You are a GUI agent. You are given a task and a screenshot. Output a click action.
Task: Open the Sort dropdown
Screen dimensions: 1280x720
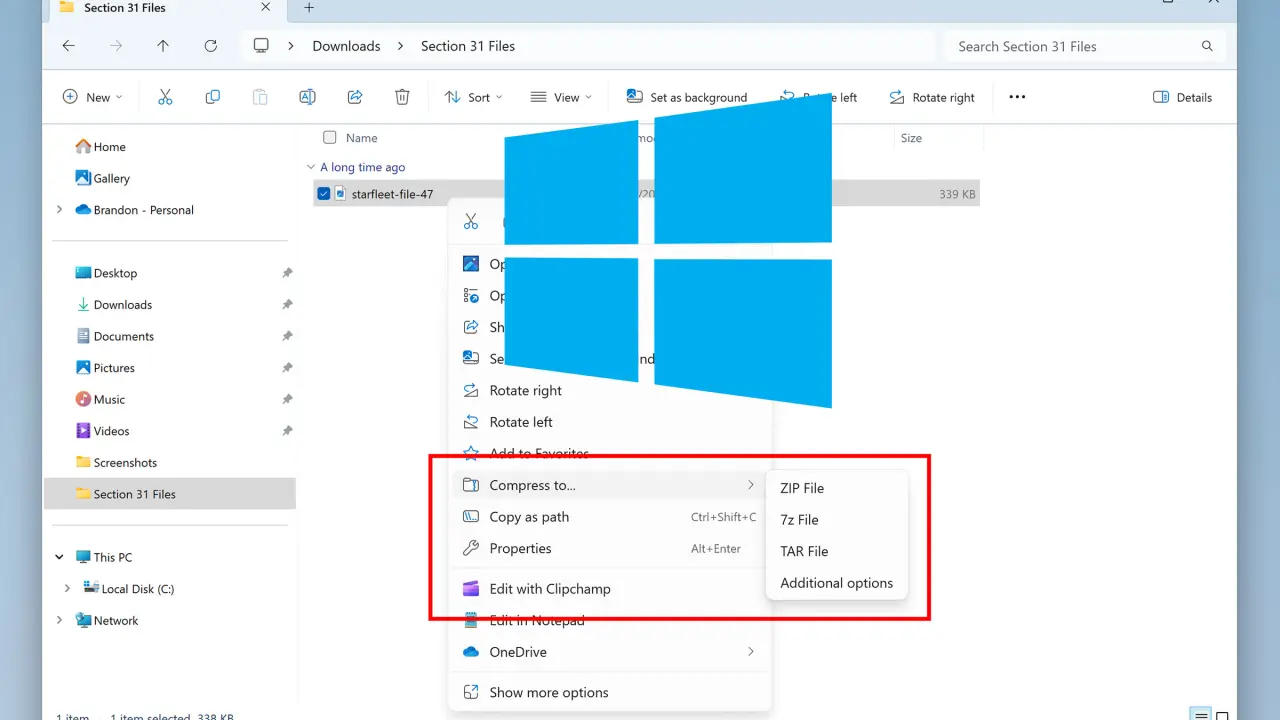tap(473, 97)
